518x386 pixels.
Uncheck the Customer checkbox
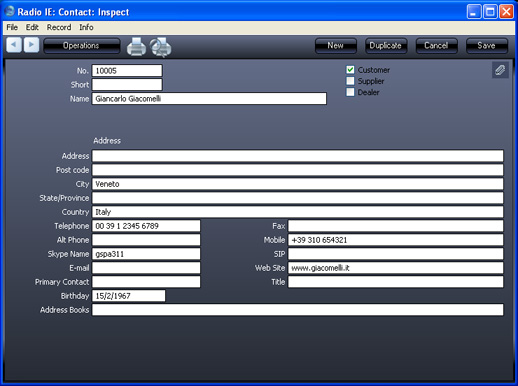350,70
